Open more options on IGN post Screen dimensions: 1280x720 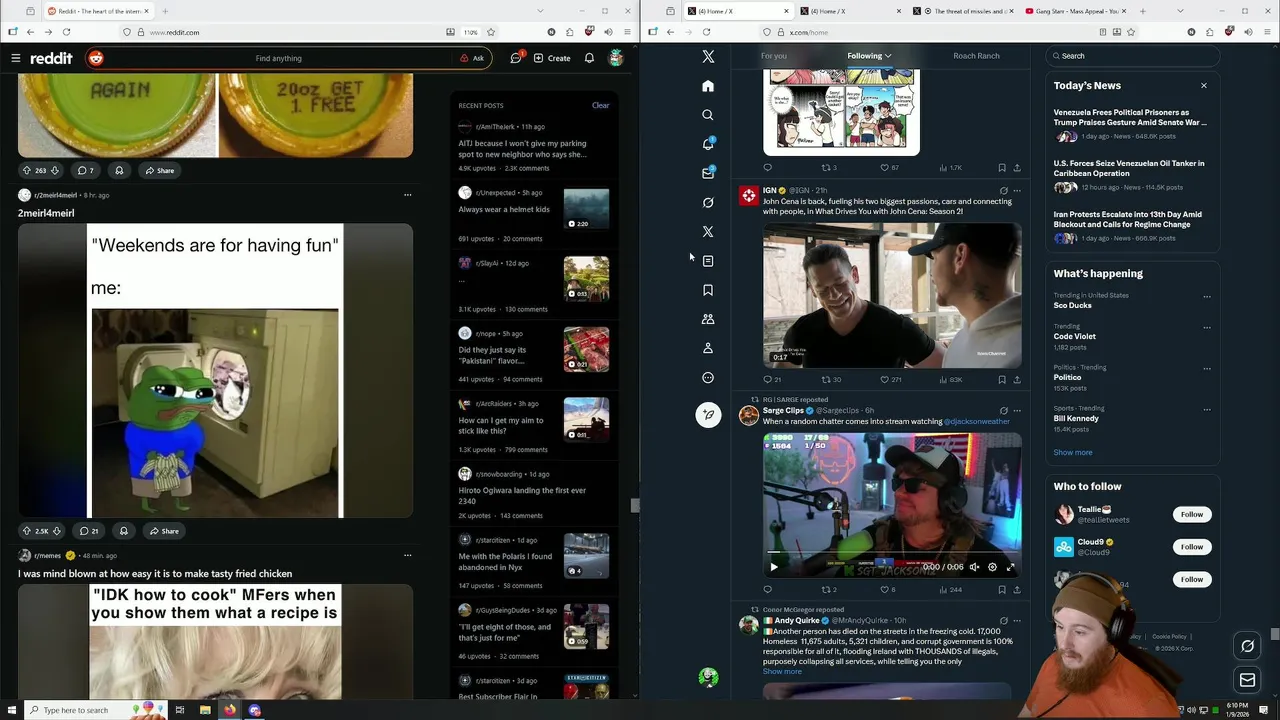point(1017,190)
